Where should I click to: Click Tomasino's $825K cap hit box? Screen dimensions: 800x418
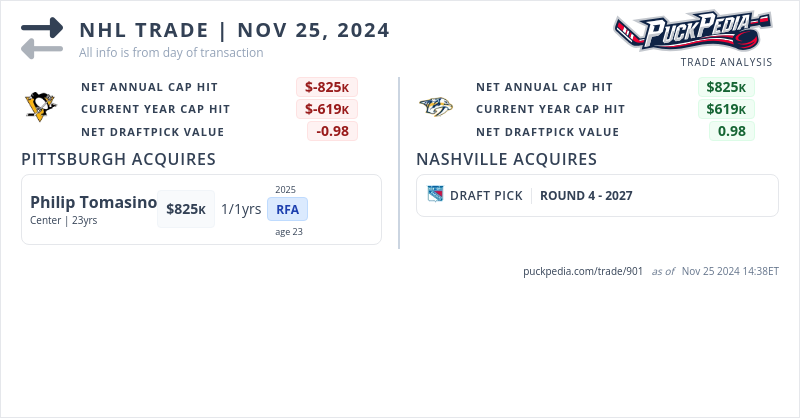[x=186, y=209]
